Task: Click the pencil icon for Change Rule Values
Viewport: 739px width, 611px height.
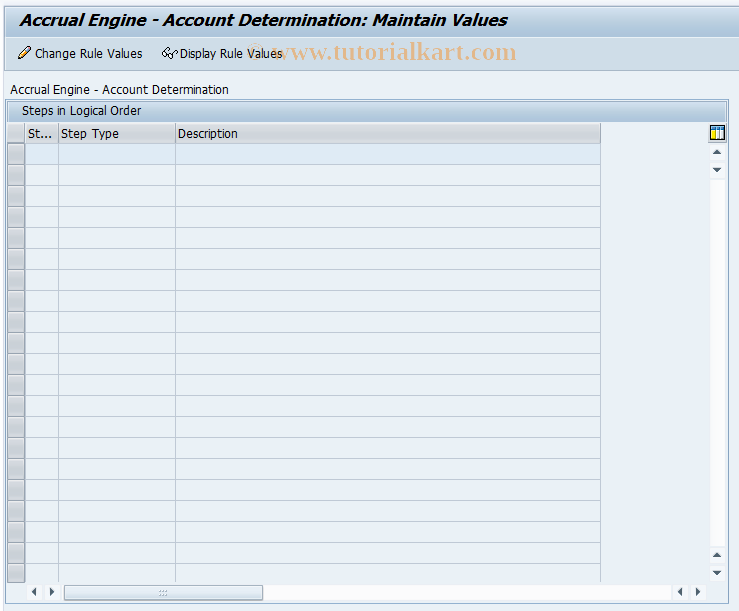Action: 24,53
